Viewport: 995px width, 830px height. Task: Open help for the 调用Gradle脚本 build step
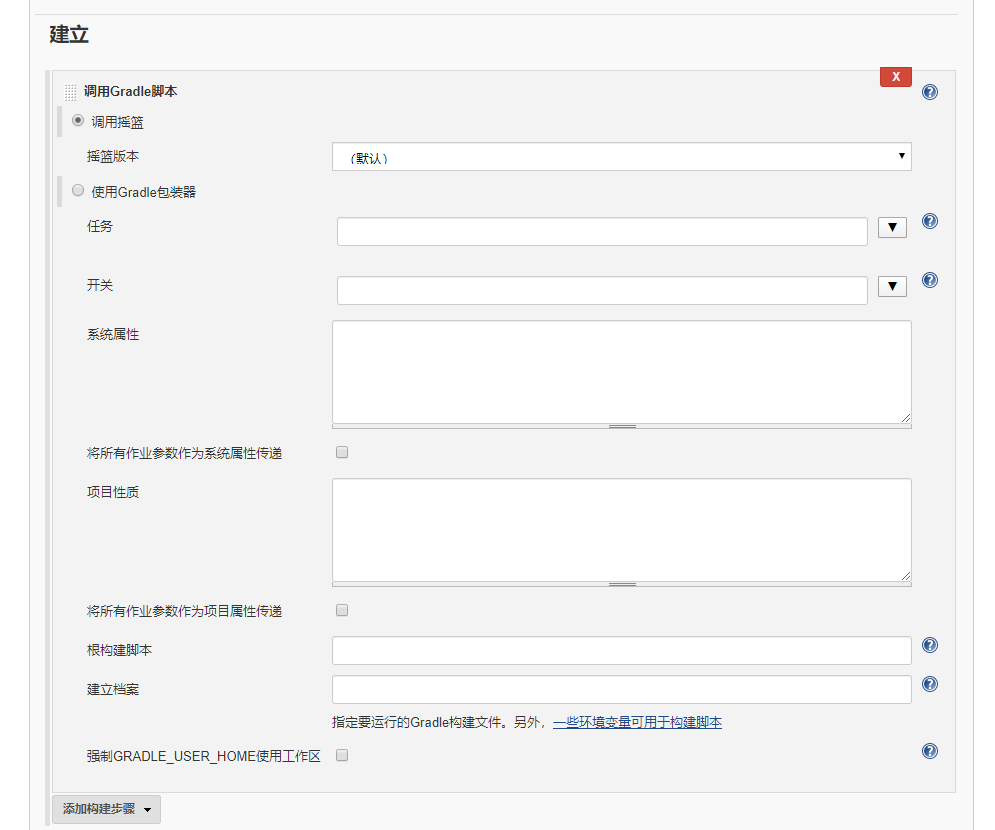pyautogui.click(x=930, y=92)
